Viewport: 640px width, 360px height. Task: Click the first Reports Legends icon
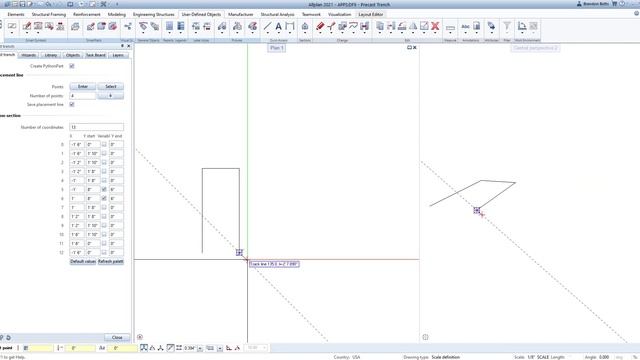pos(169,26)
